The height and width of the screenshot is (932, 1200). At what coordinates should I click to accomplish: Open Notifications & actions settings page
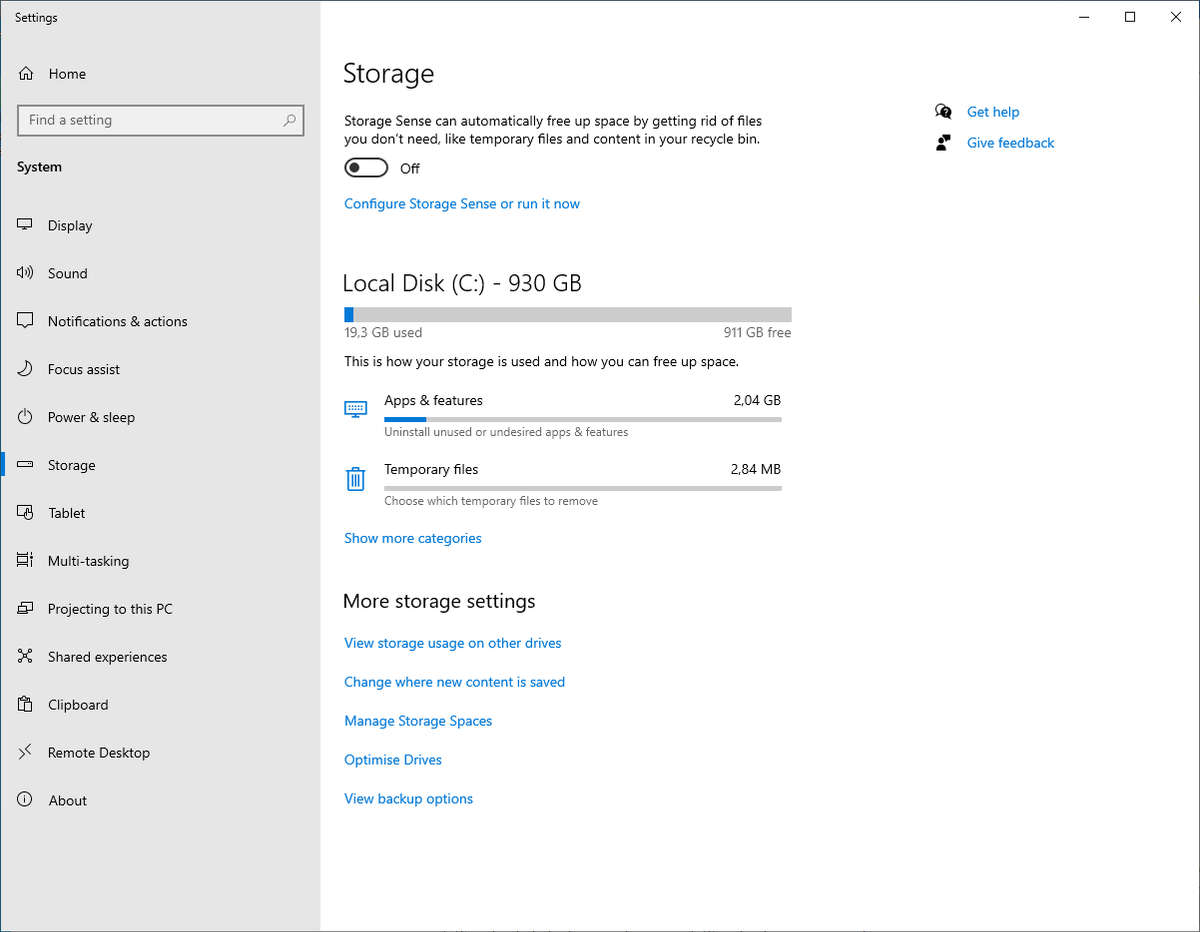point(117,322)
